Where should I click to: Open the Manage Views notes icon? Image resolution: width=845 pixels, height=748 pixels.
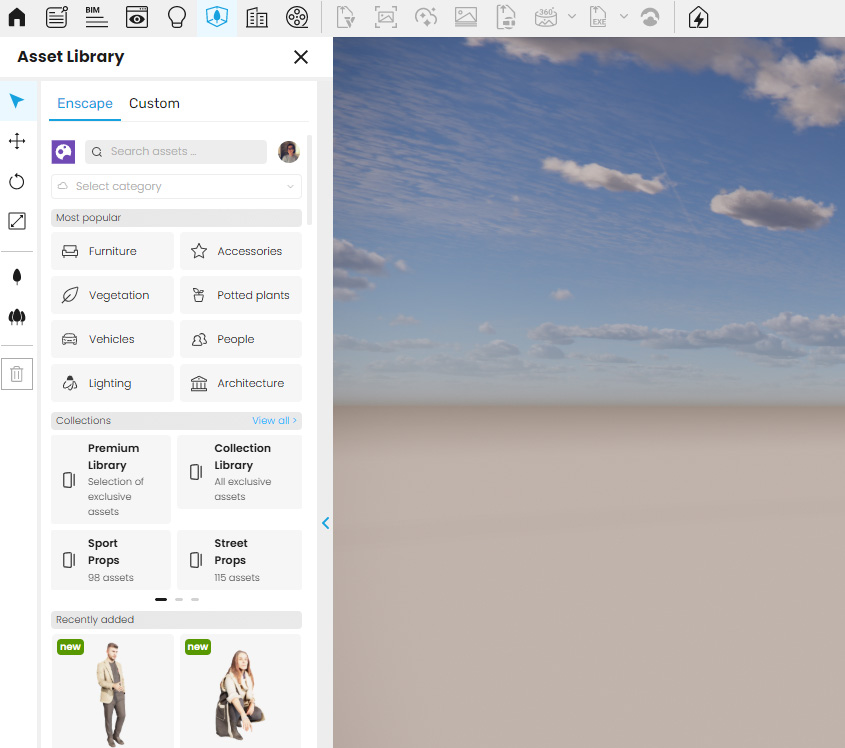[x=57, y=17]
